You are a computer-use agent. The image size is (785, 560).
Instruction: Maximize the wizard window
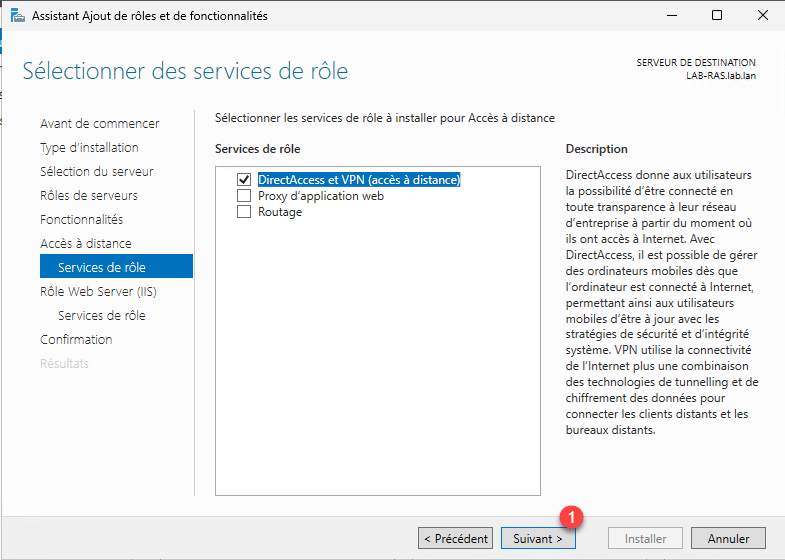click(x=717, y=16)
